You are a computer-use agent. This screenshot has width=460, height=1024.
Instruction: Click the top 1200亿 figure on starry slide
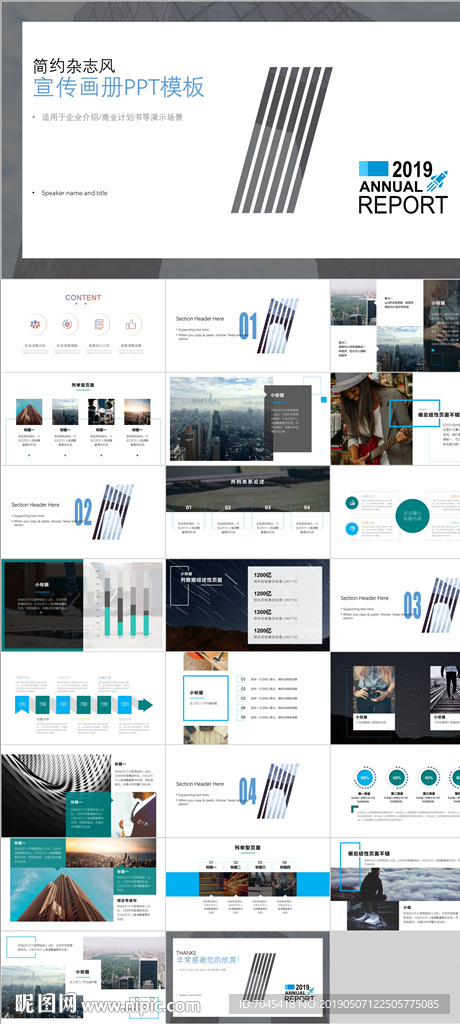coord(263,575)
